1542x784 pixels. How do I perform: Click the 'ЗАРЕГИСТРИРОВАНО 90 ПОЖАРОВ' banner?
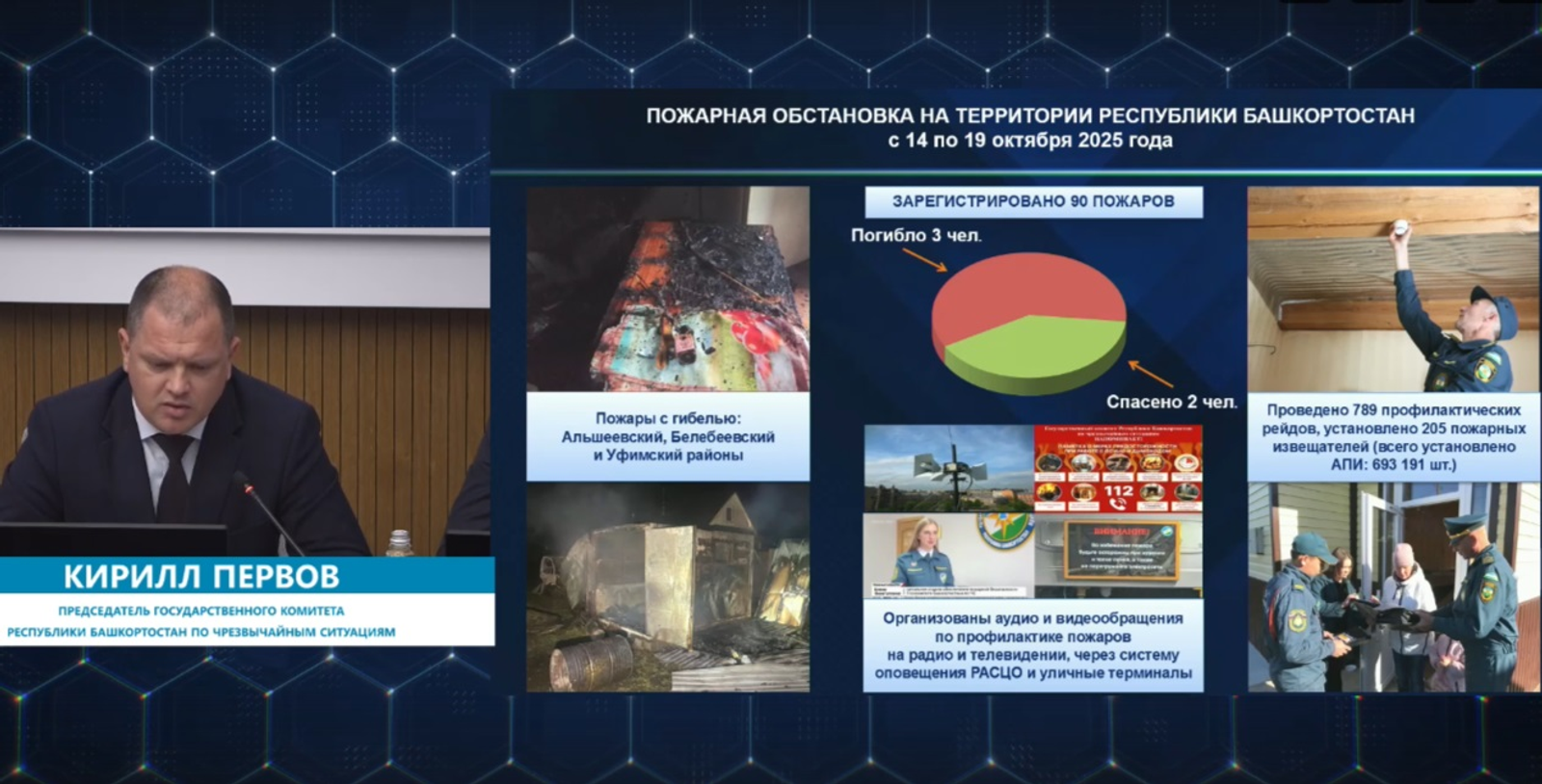(1033, 201)
